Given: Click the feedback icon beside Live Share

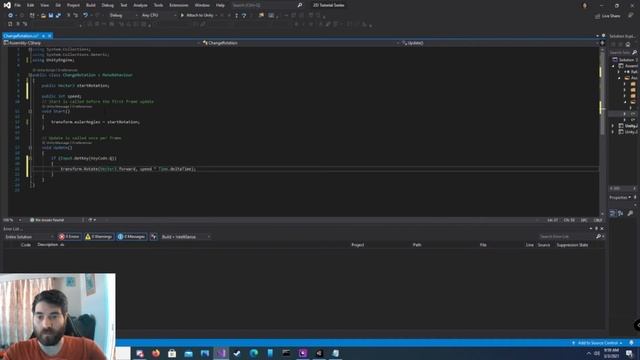Looking at the screenshot, I should tap(631, 16).
